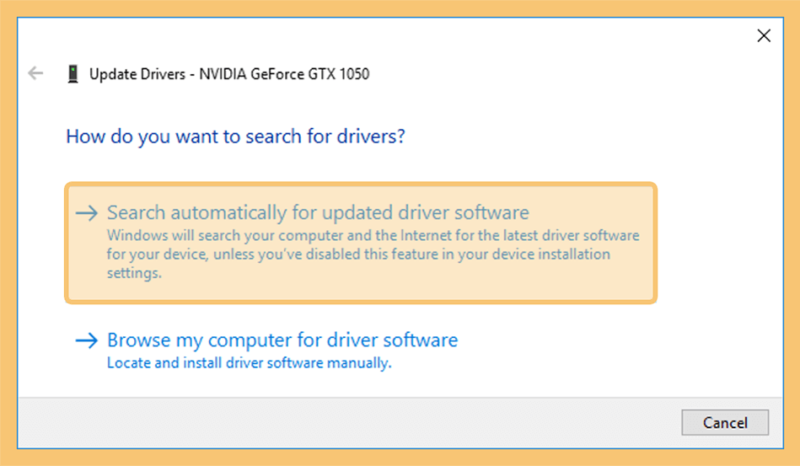Click arrow icon beside Search automatically option
Screen dimensions: 800x466
(x=87, y=213)
